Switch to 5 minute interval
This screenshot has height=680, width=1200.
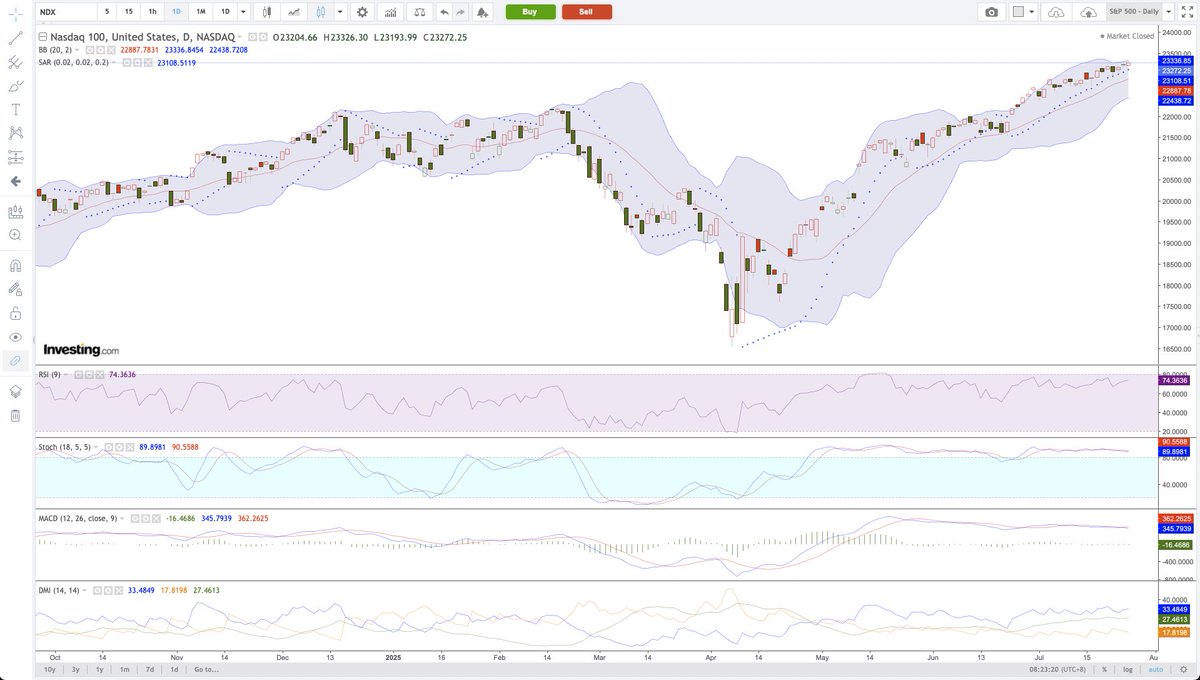point(107,12)
